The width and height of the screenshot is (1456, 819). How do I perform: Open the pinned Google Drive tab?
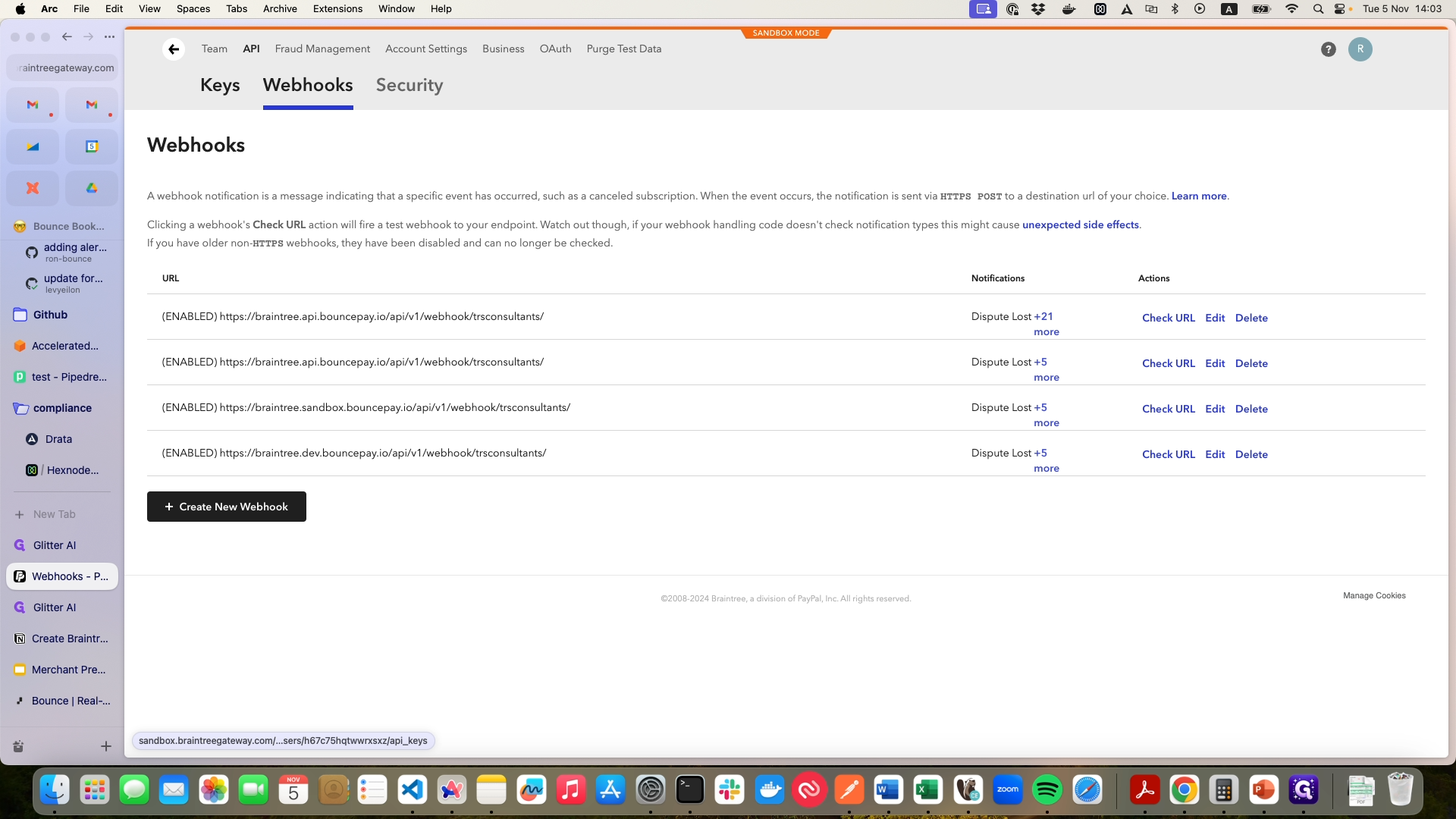coord(92,188)
